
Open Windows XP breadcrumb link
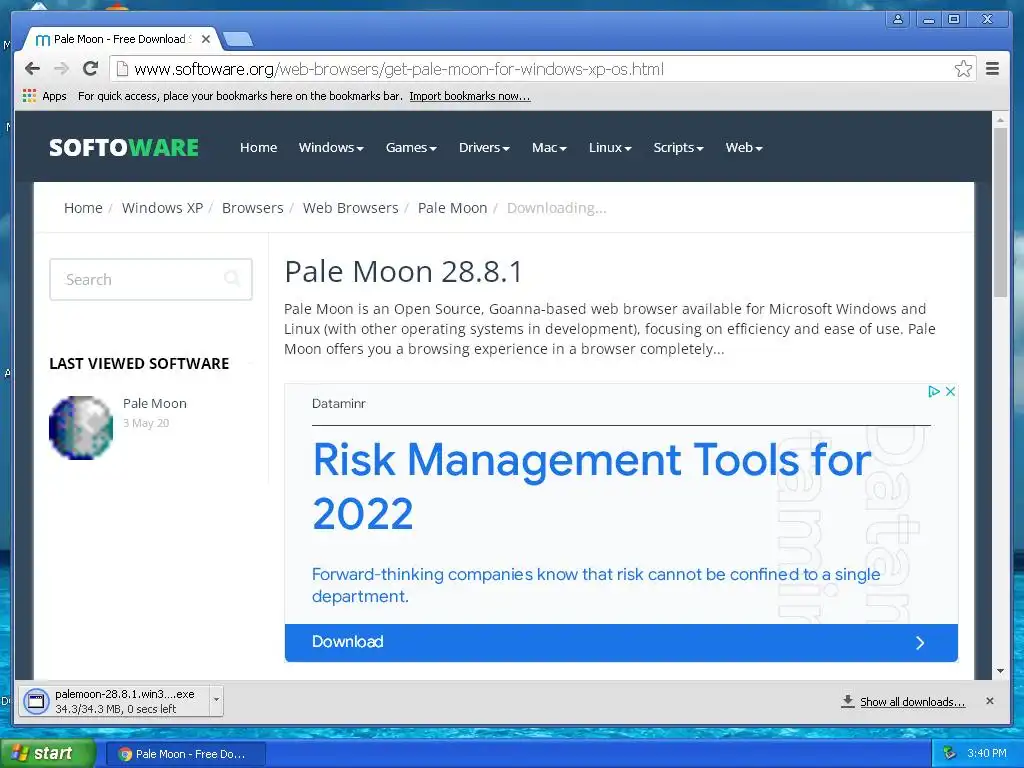(x=162, y=208)
